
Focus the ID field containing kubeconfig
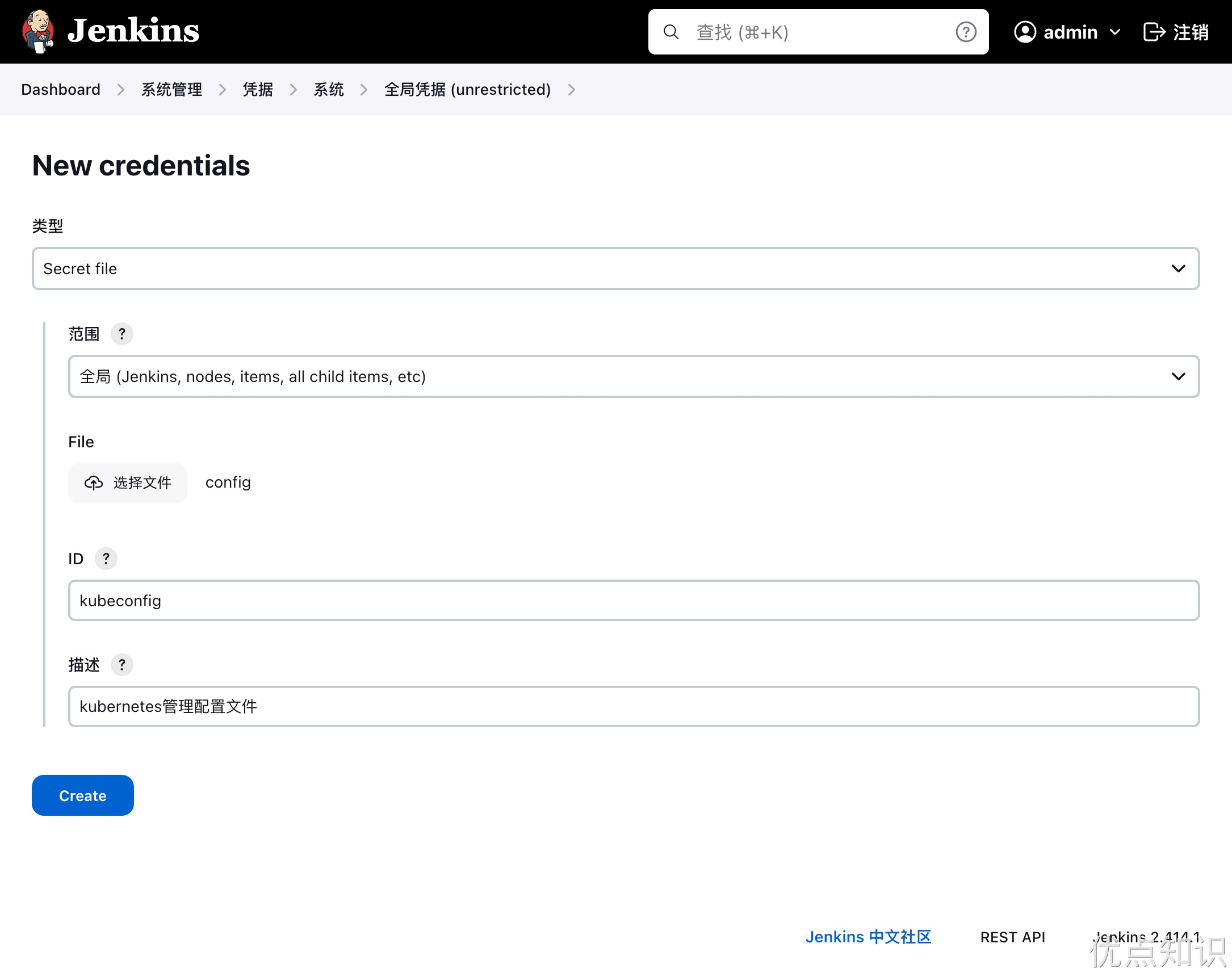pyautogui.click(x=634, y=601)
